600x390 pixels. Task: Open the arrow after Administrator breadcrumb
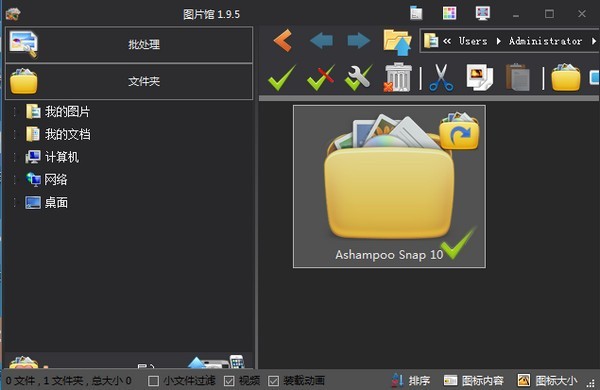coord(593,41)
